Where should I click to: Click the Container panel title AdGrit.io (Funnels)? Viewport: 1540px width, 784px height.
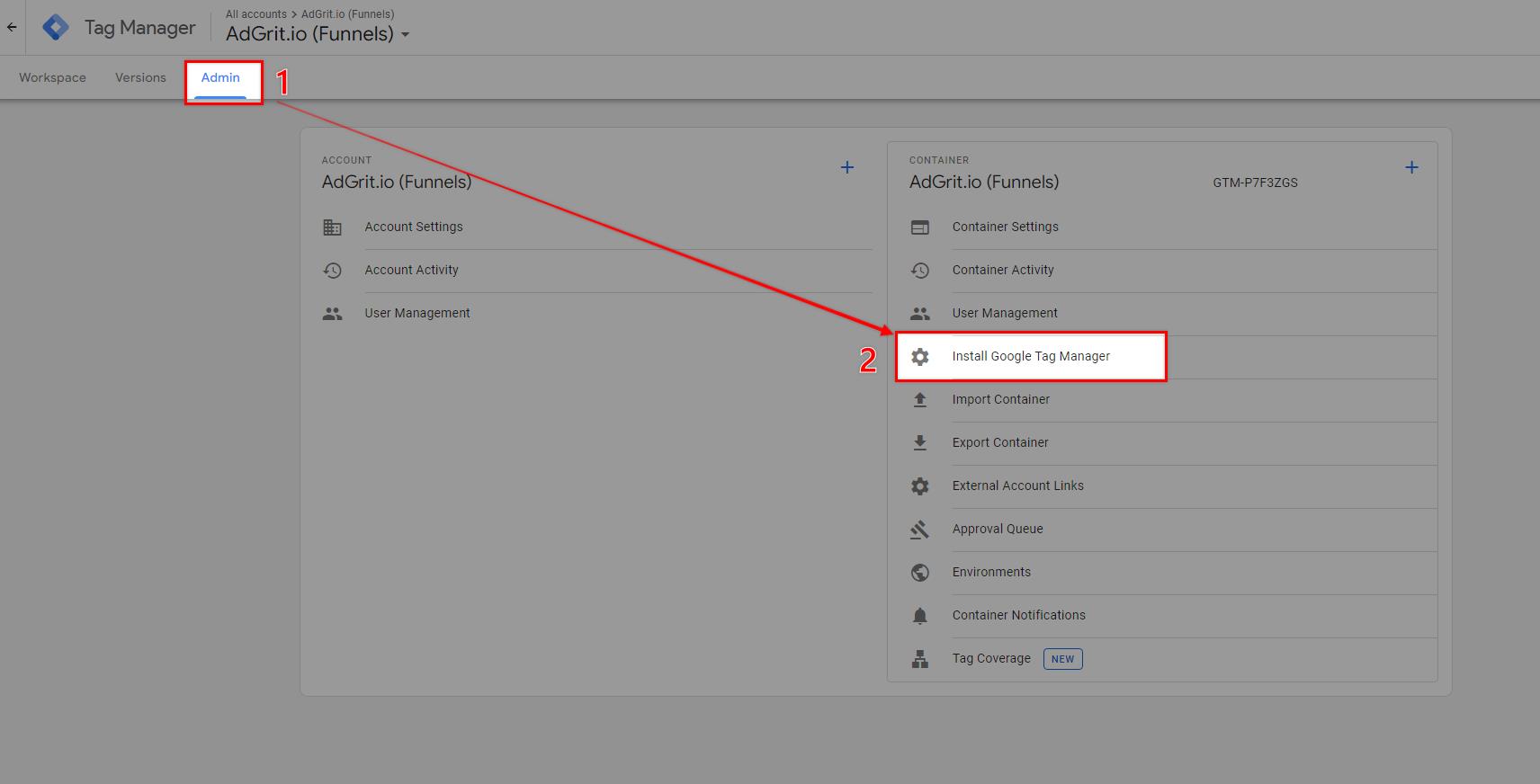tap(984, 182)
